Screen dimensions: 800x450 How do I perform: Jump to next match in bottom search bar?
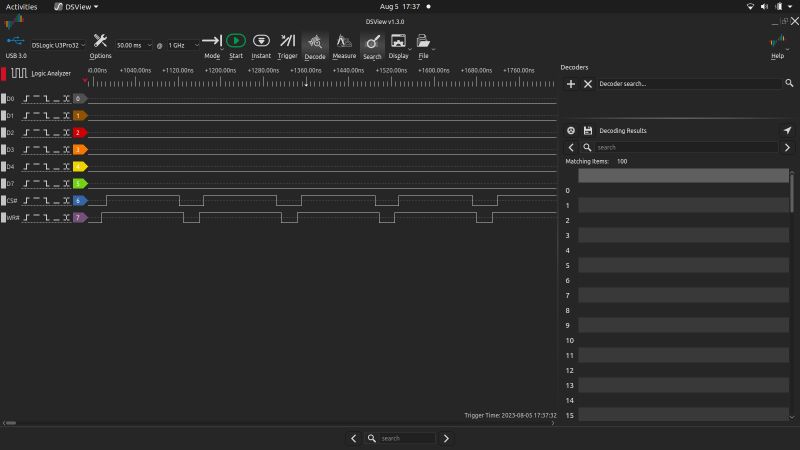[446, 438]
